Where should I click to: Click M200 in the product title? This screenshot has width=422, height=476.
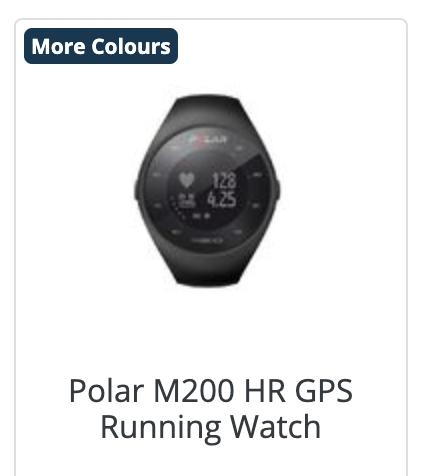[x=194, y=391]
